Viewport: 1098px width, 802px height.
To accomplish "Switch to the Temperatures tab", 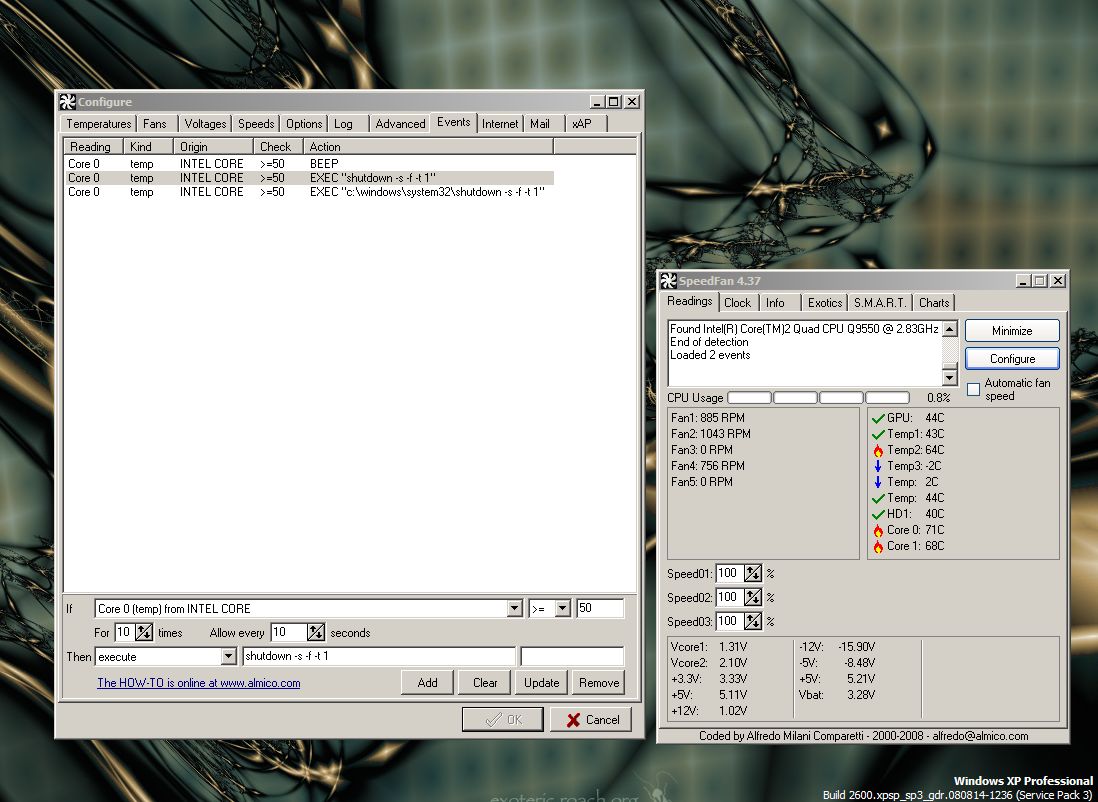I will (x=99, y=124).
